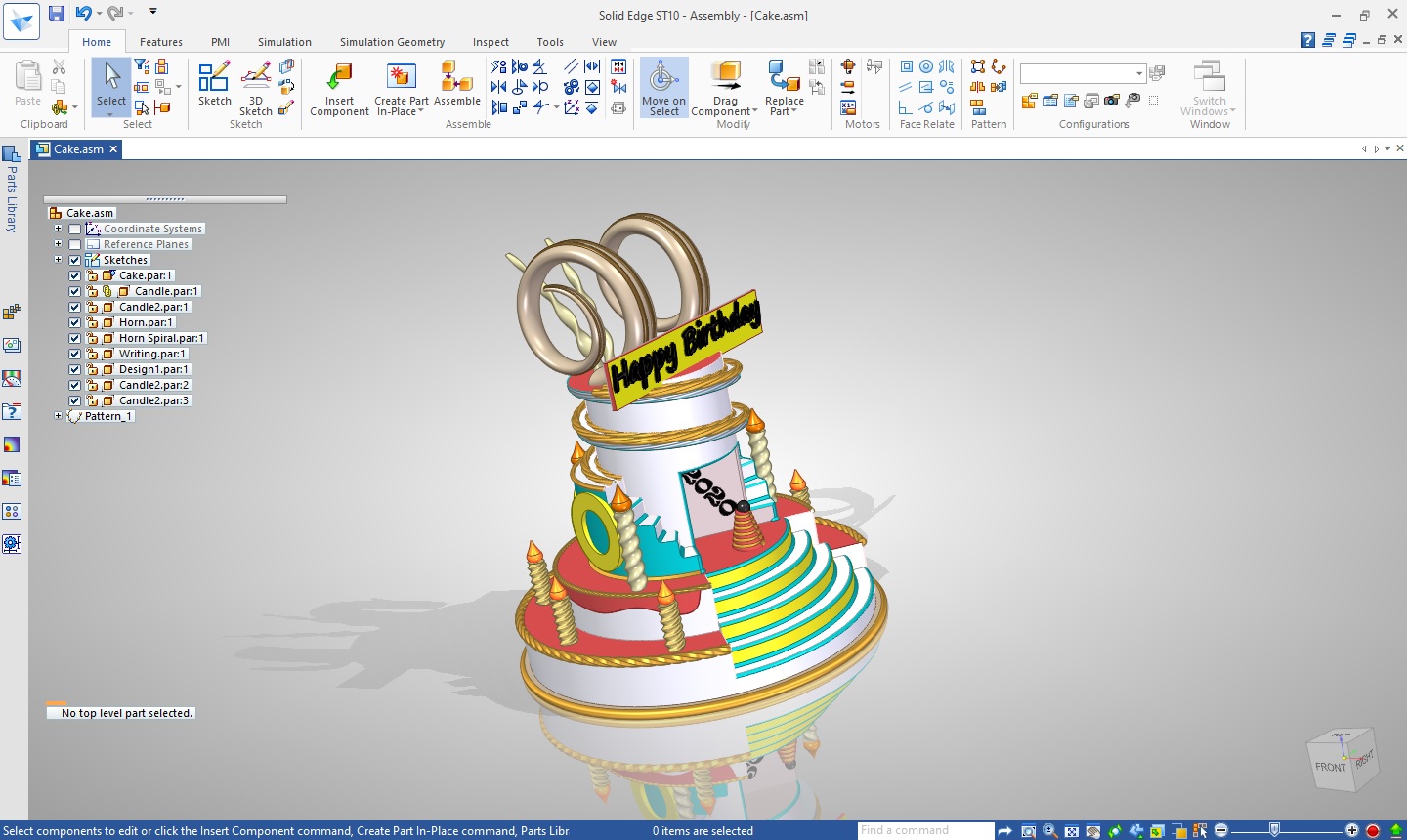1407x840 pixels.
Task: Toggle the Move on Select tool
Action: point(663,78)
